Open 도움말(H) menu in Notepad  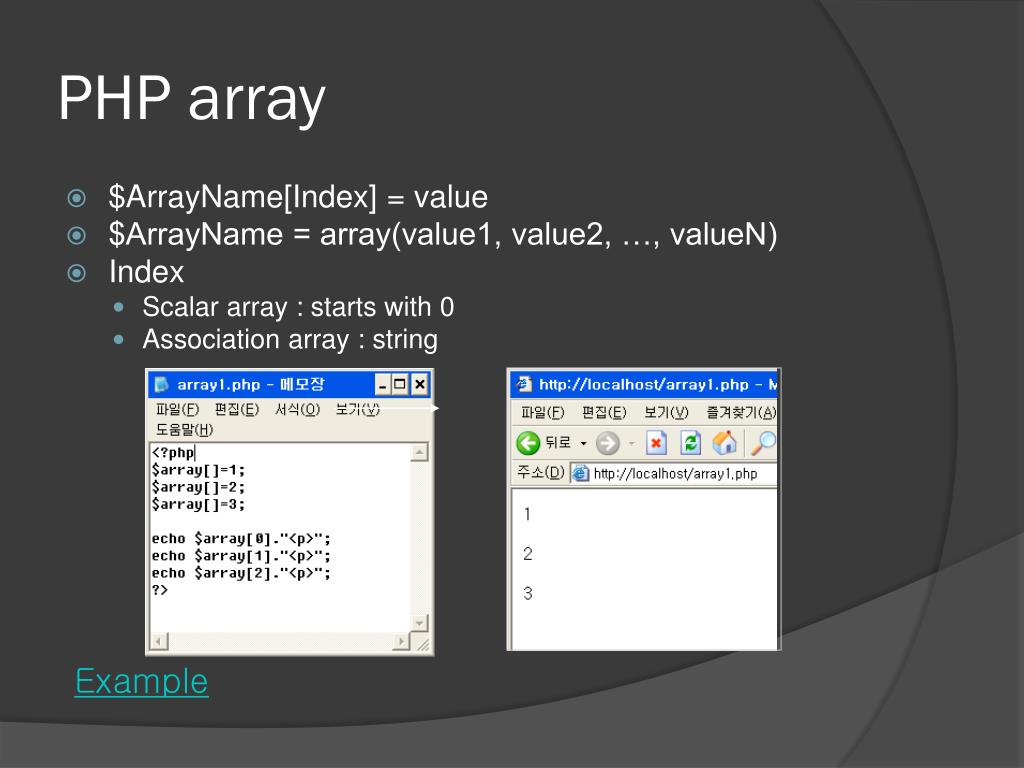click(x=184, y=430)
